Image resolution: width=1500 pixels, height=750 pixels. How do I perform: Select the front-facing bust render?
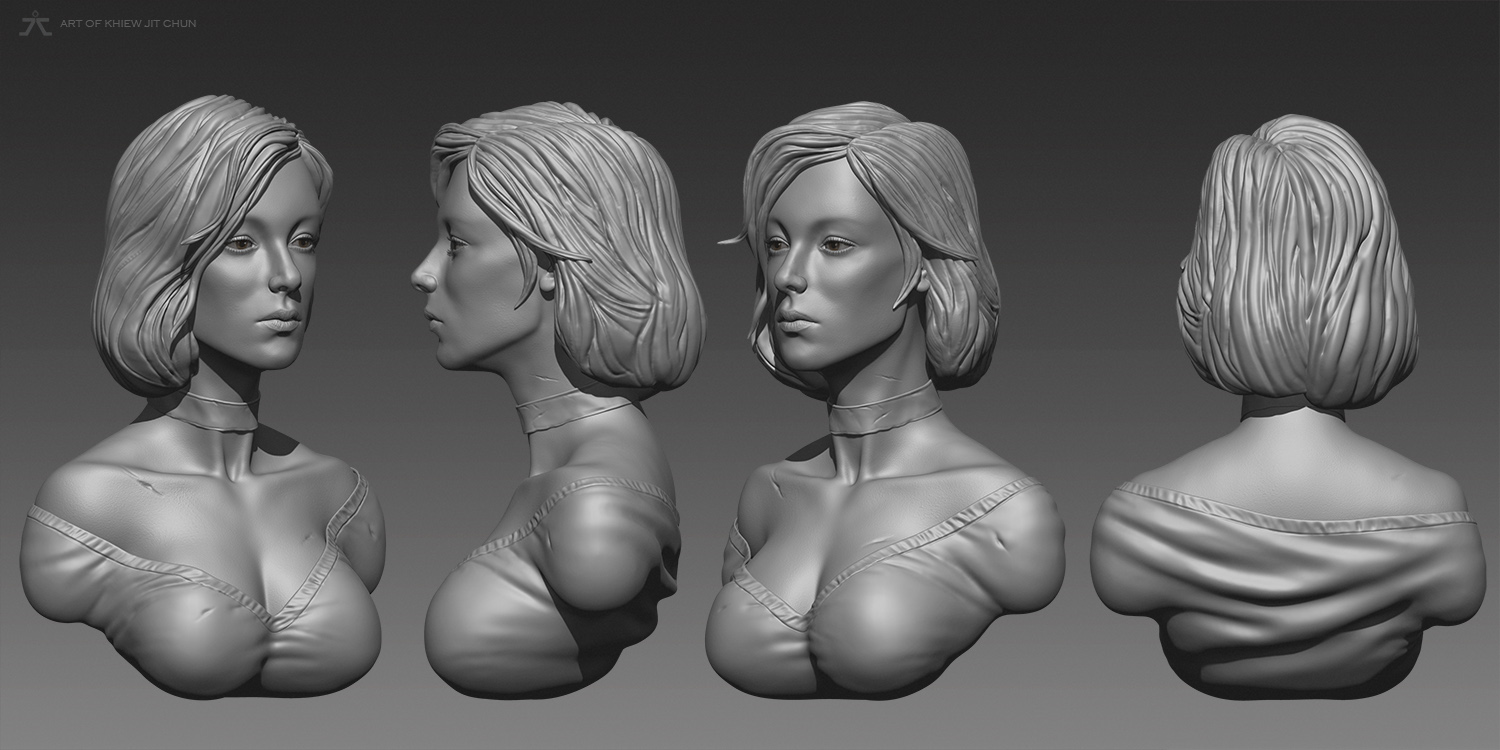[x=203, y=397]
